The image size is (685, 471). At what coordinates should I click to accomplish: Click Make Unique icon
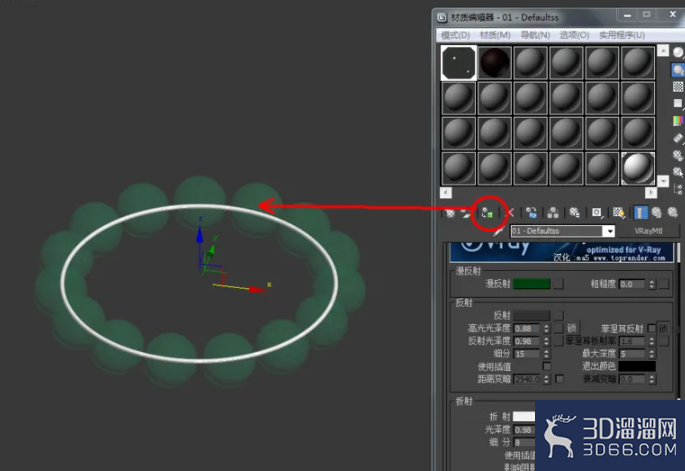click(553, 213)
